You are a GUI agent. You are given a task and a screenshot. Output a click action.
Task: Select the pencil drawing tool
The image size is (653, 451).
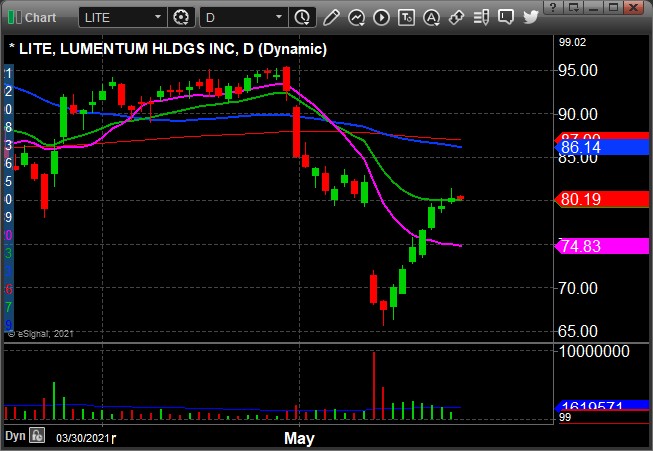tap(331, 17)
